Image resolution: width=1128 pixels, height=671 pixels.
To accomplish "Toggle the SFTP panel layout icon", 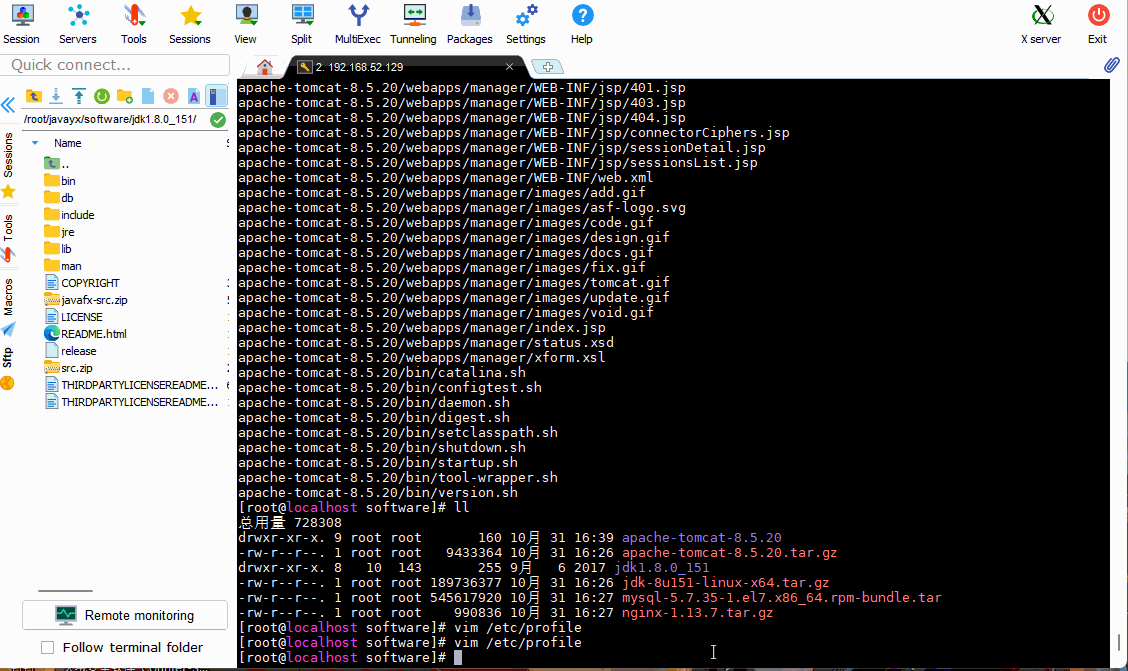I will [216, 96].
